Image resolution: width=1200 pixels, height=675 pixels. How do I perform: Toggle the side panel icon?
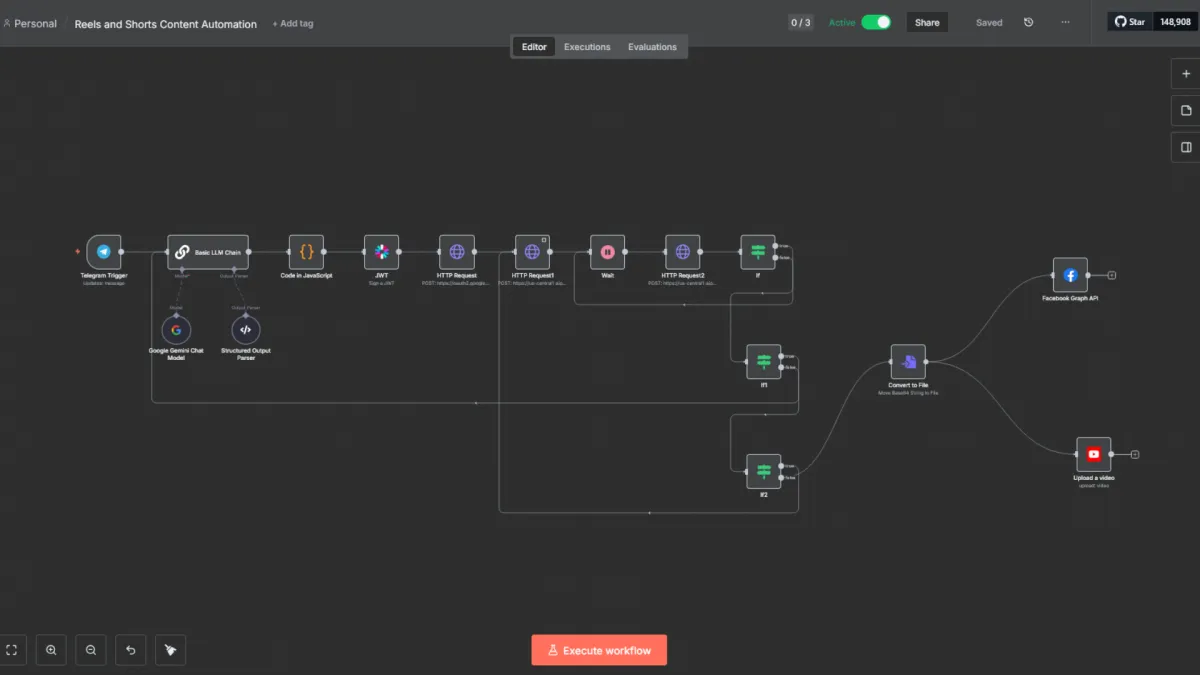pos(1186,147)
